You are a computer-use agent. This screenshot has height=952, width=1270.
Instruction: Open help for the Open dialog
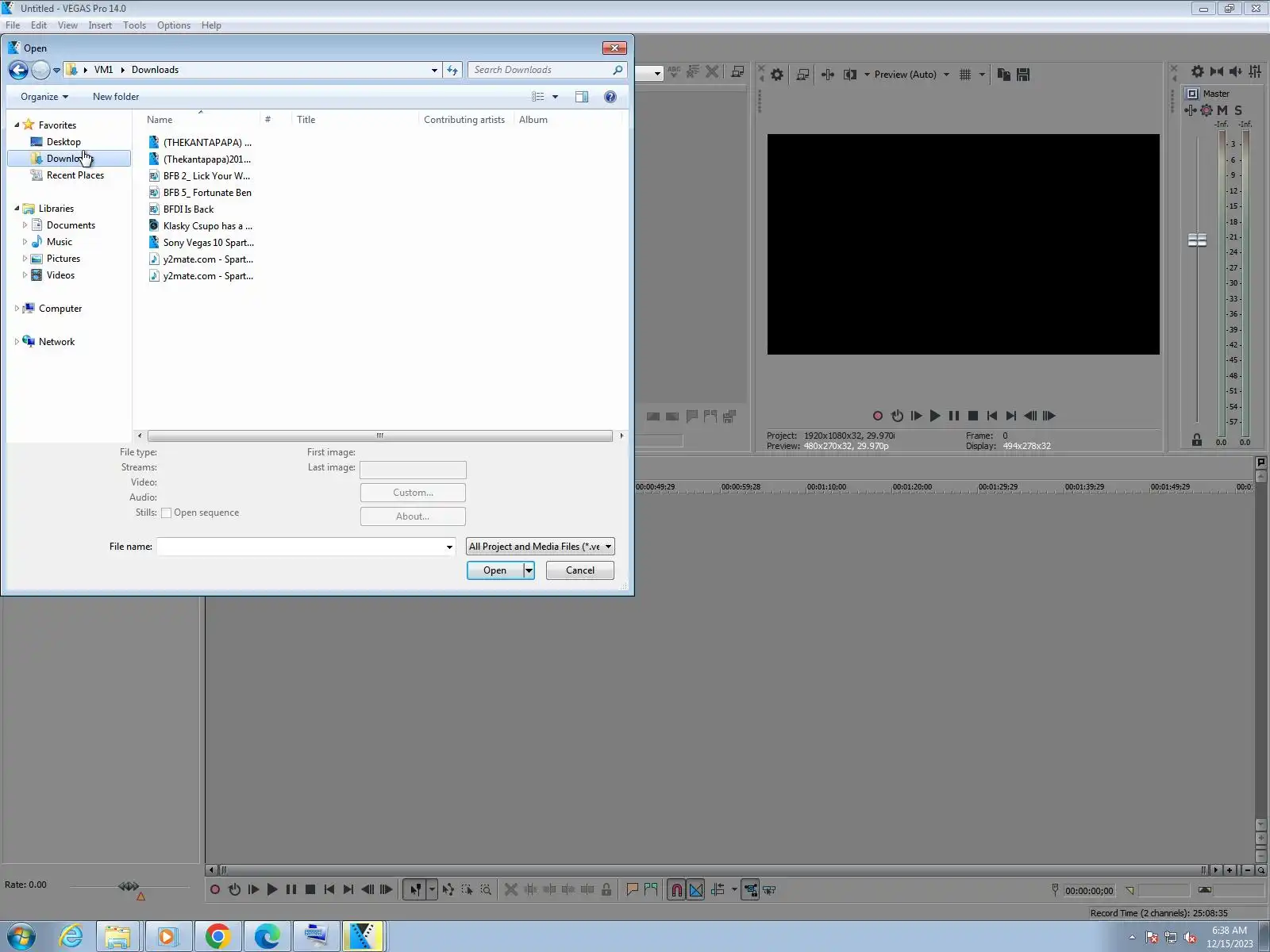coord(610,97)
